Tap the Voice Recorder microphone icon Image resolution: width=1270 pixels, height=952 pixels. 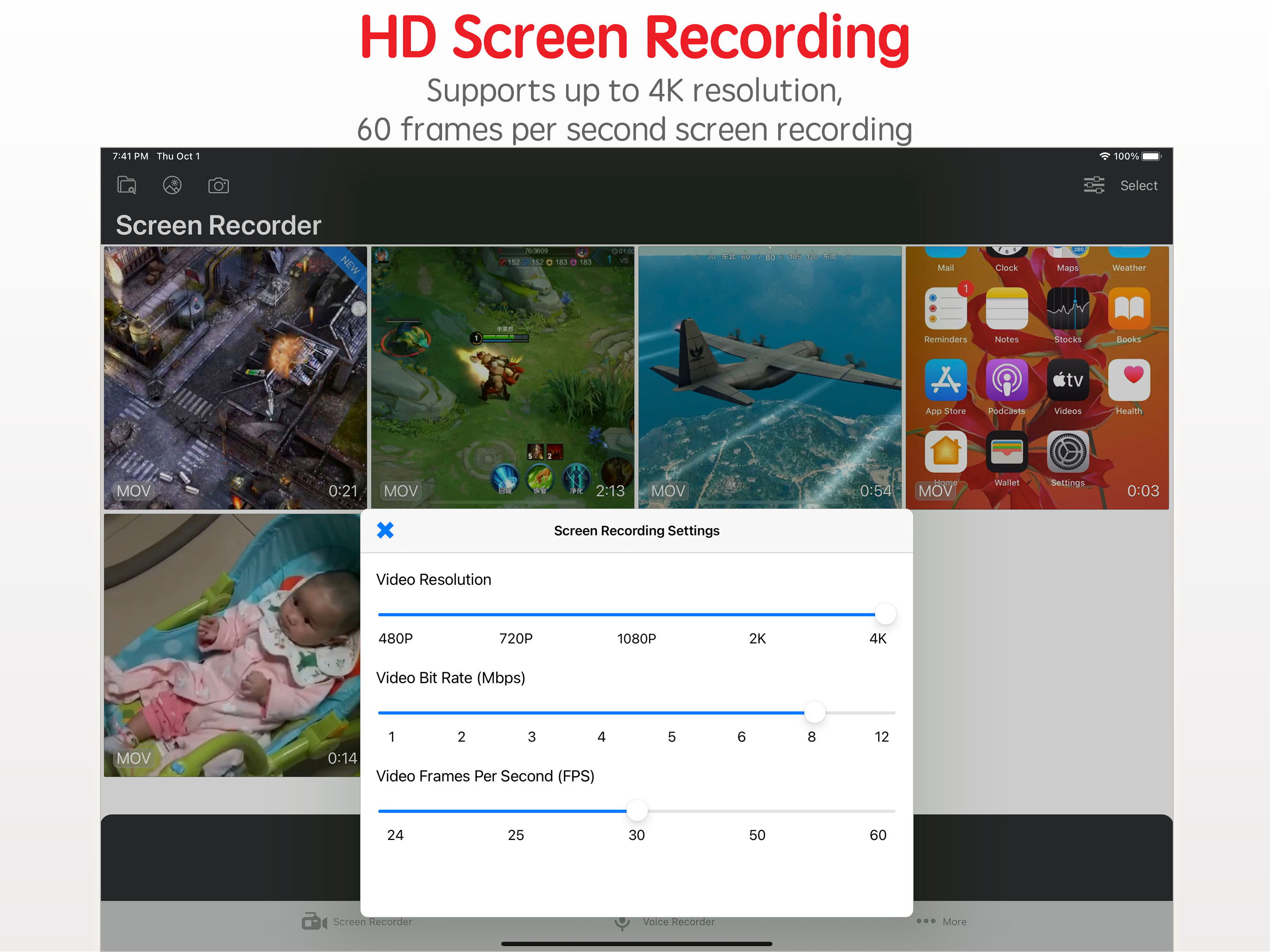point(622,922)
